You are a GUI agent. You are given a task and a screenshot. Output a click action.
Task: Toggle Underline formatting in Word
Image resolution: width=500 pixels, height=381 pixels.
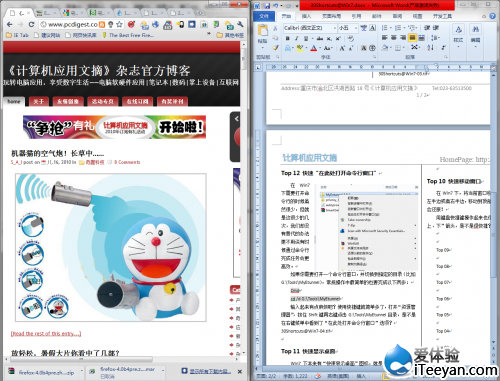306,39
